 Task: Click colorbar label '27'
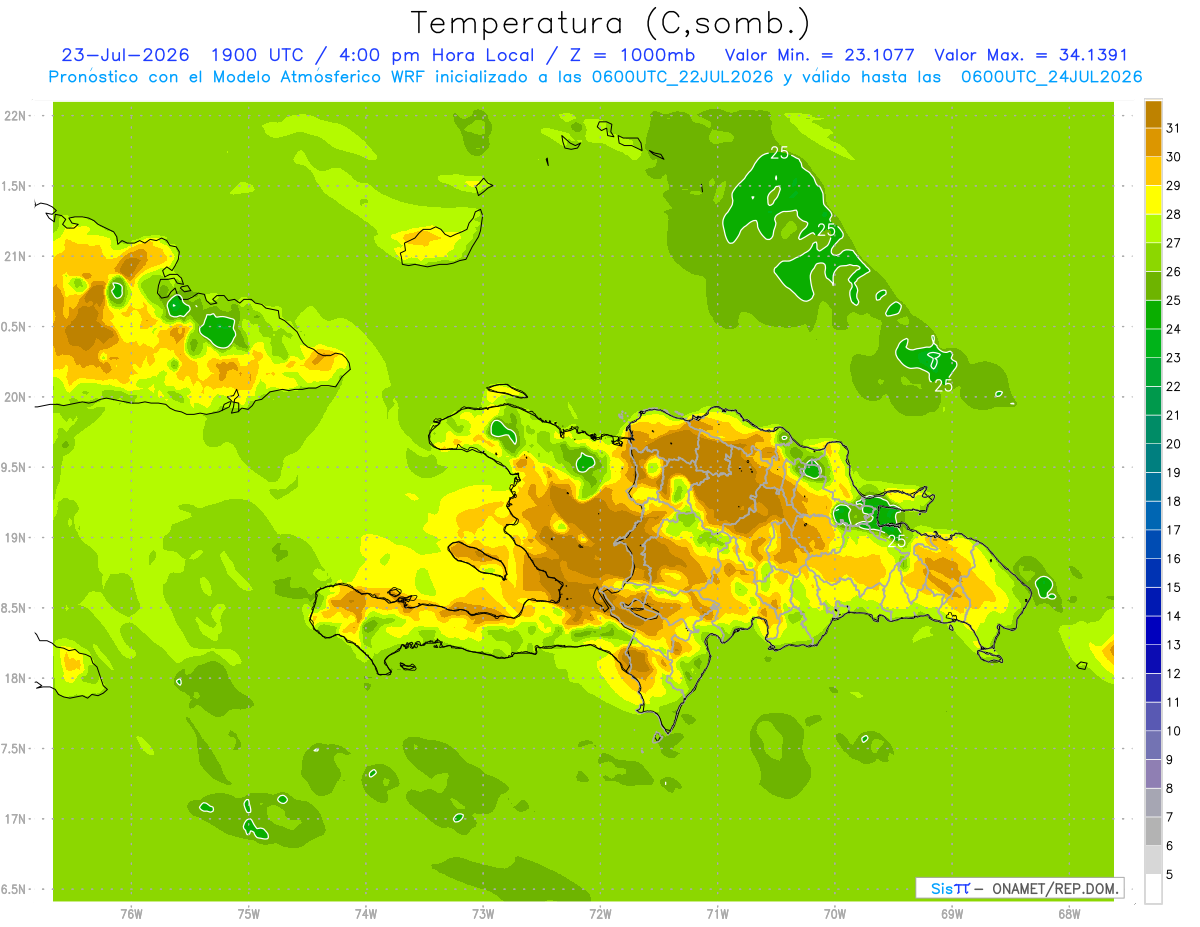coord(1174,243)
